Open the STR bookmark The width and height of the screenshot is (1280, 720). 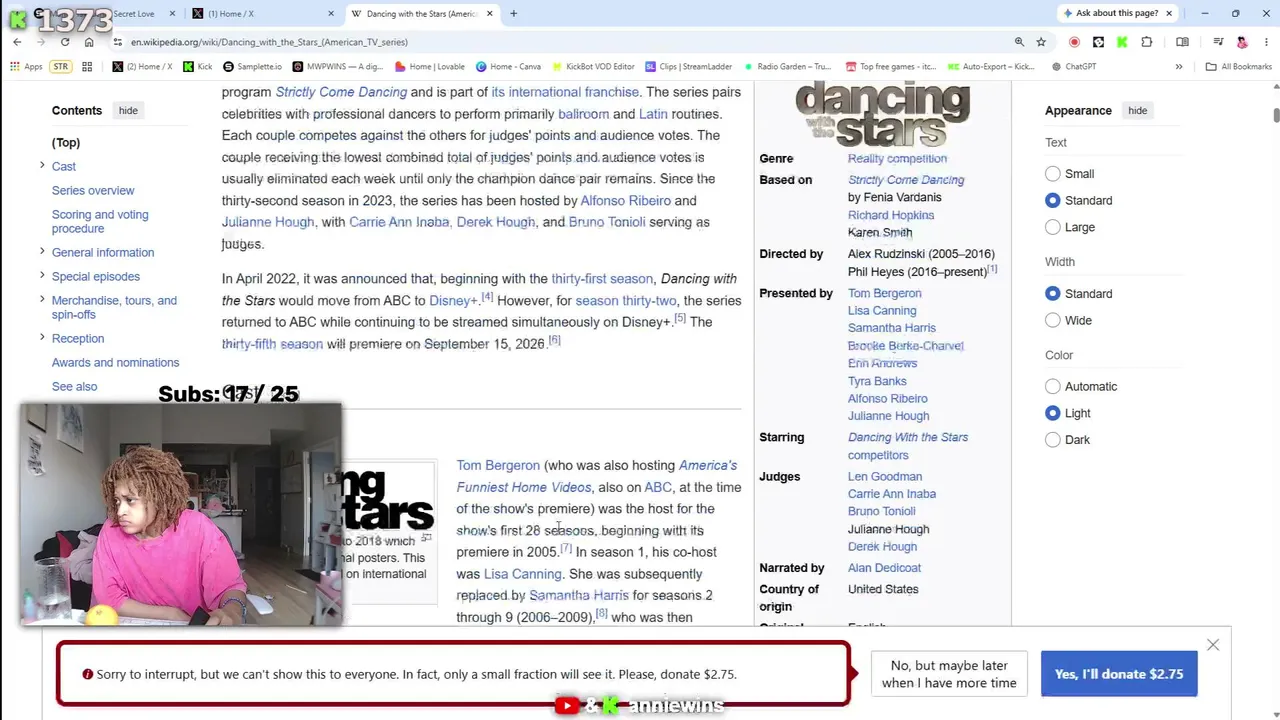(x=61, y=67)
